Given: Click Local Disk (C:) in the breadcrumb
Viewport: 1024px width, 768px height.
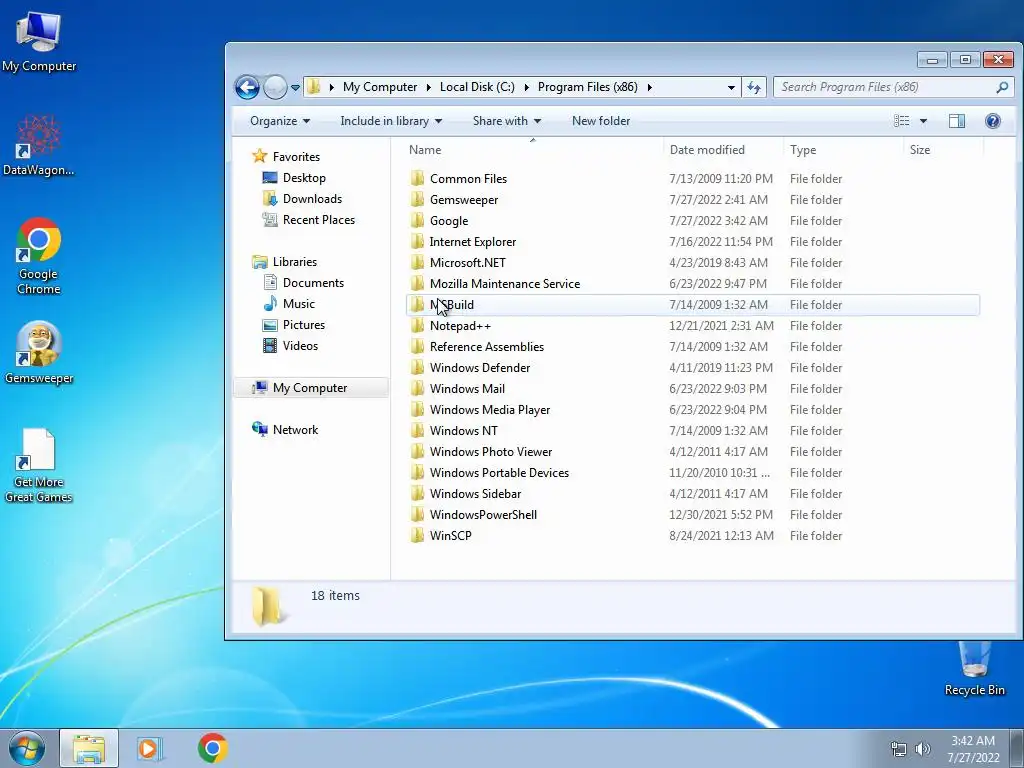Looking at the screenshot, I should point(477,87).
